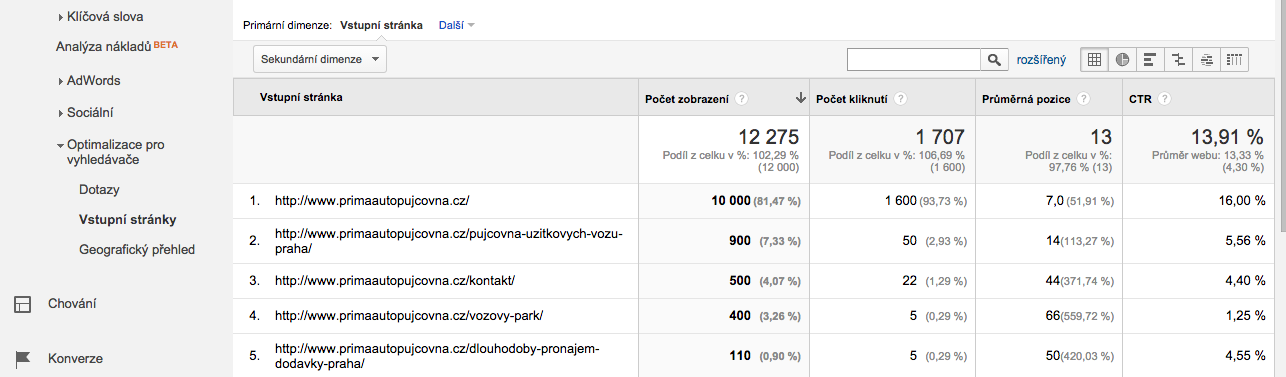
Task: Open help for CTR column
Action: [1165, 99]
